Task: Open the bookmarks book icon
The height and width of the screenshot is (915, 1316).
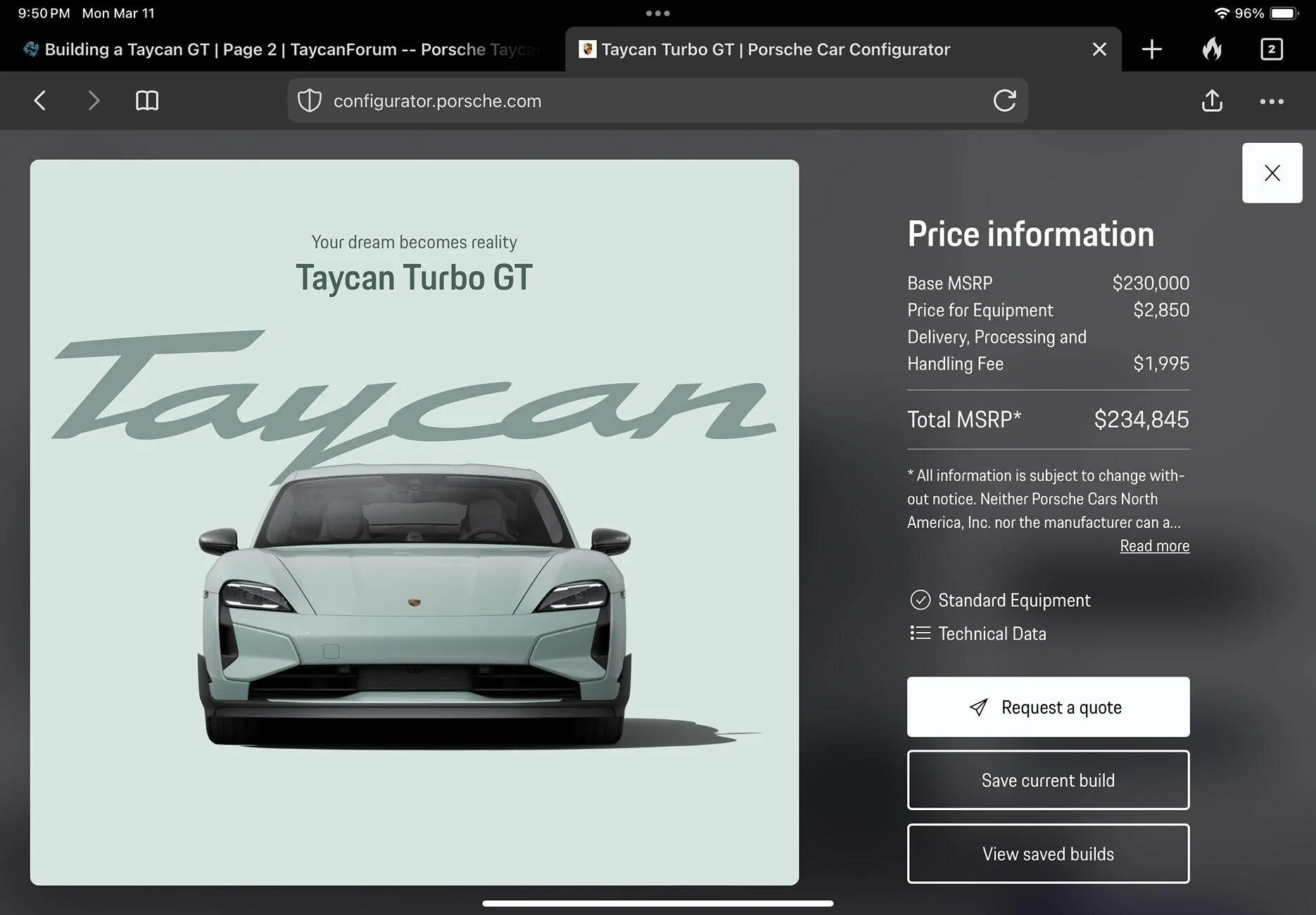Action: coord(147,101)
